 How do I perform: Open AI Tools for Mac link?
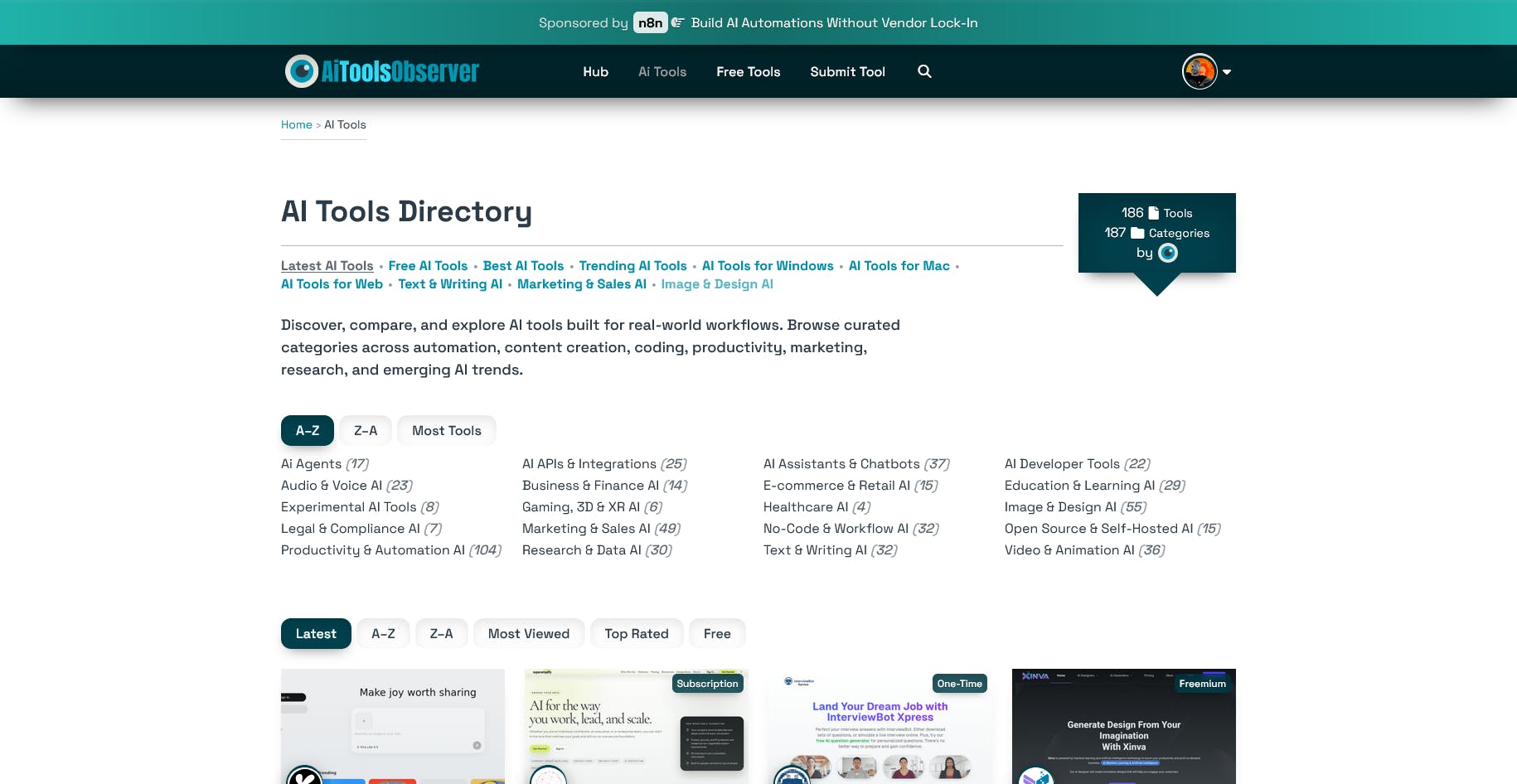coord(899,266)
